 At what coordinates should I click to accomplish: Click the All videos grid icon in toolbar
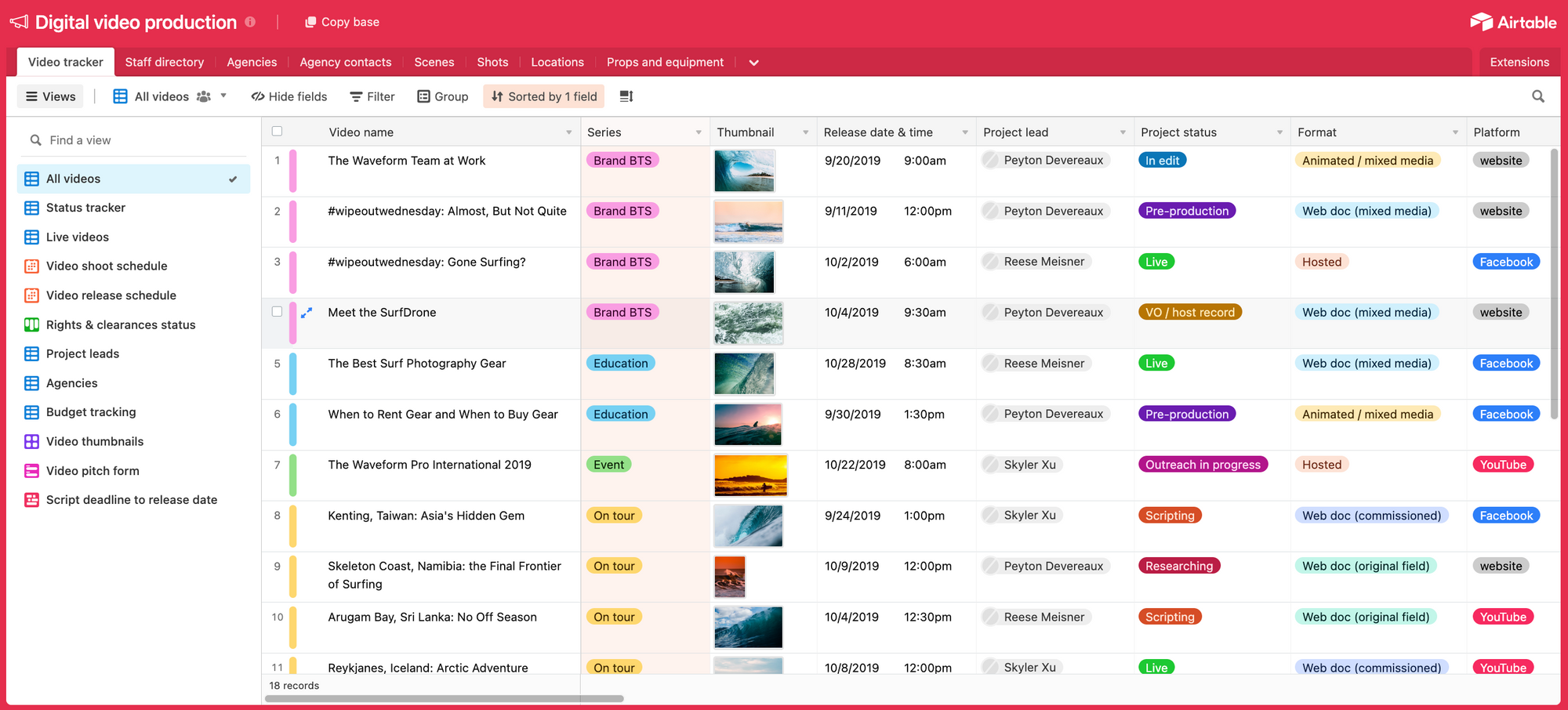pyautogui.click(x=120, y=96)
